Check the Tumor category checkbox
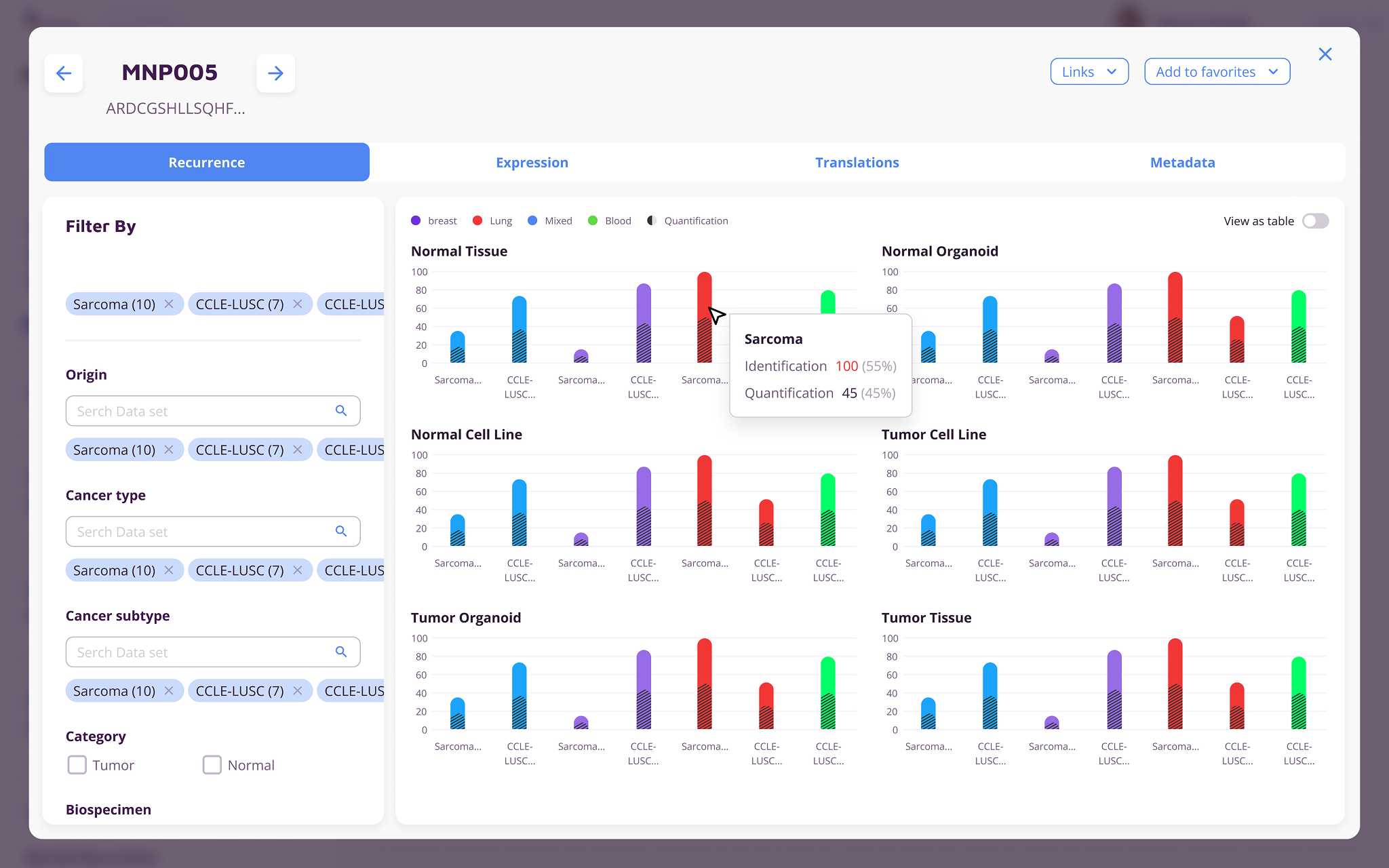 point(77,765)
